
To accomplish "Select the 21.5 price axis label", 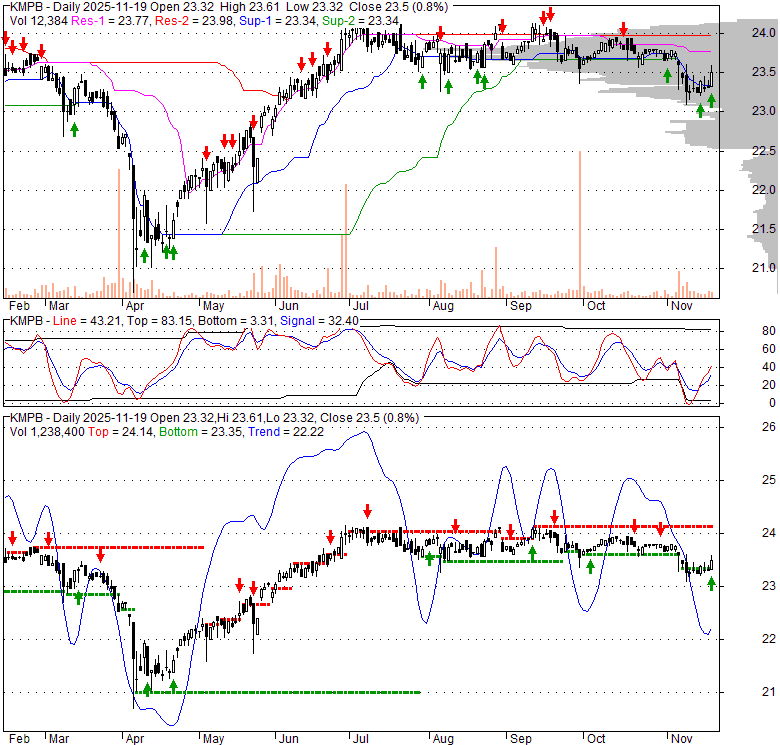I will tap(763, 229).
